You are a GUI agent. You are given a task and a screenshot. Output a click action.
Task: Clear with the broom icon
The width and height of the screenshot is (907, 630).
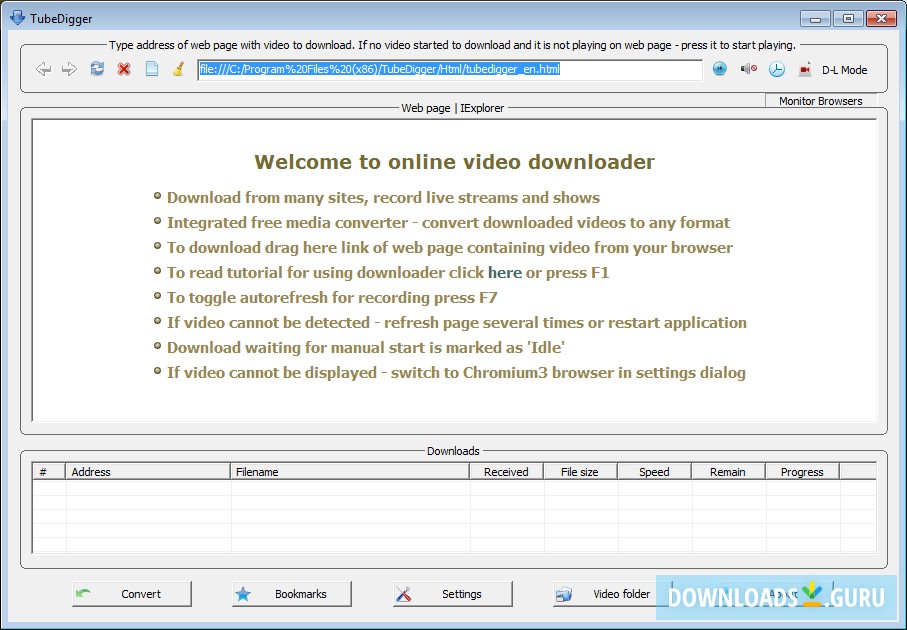(178, 69)
